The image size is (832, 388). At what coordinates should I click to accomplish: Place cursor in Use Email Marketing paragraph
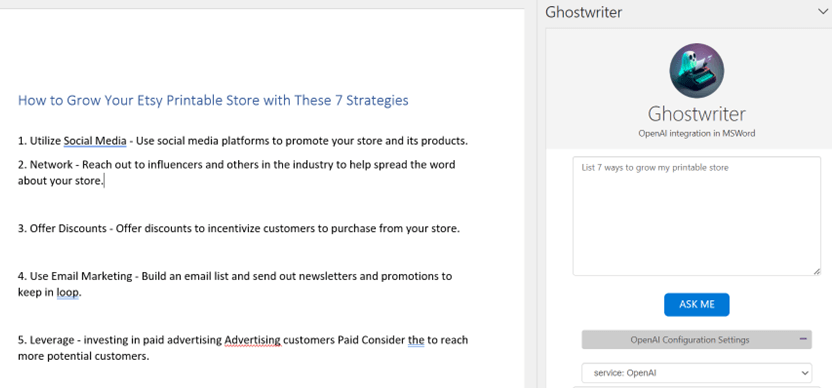click(x=235, y=284)
